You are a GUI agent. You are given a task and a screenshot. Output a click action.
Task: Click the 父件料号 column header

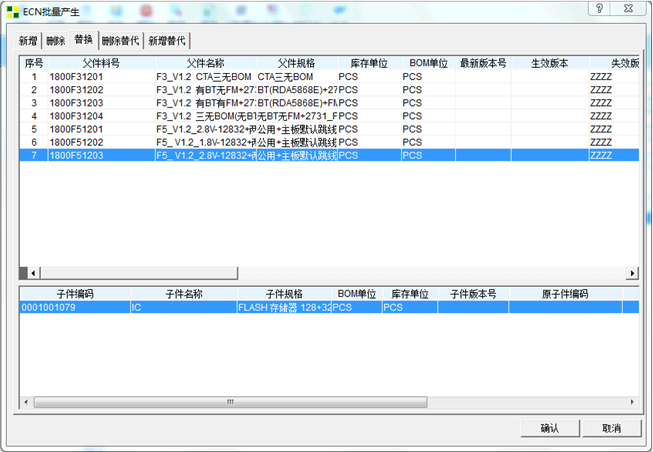[101, 63]
